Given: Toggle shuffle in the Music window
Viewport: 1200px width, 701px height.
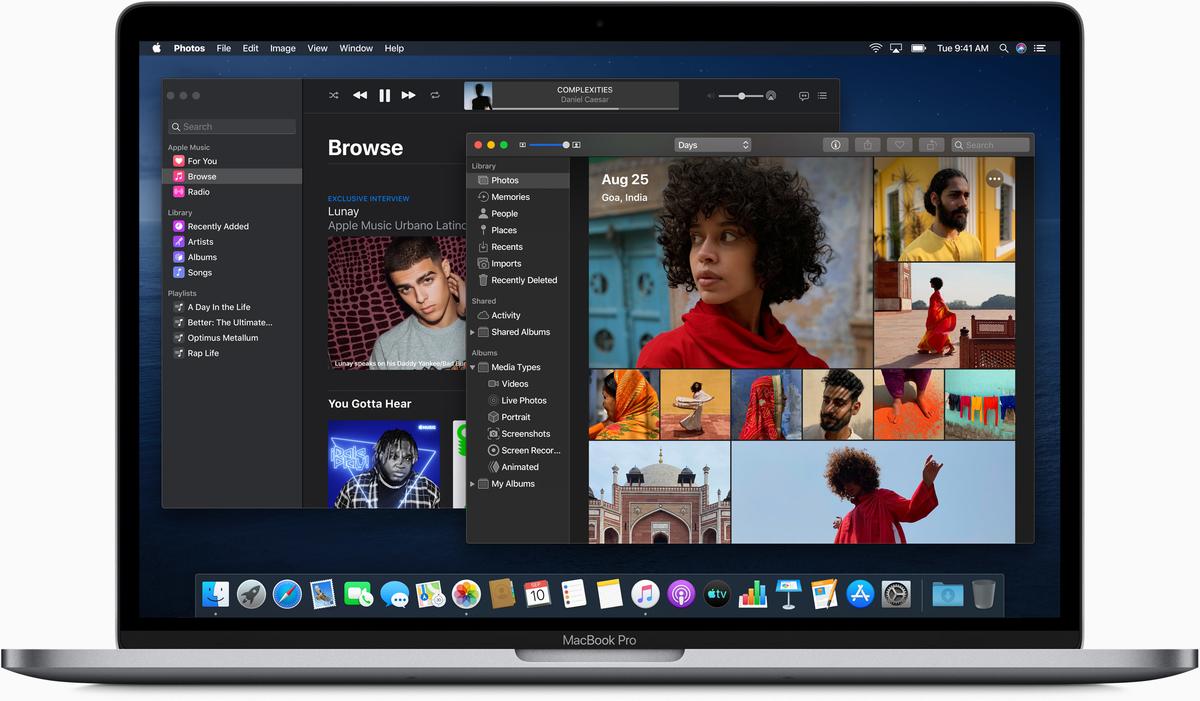Looking at the screenshot, I should pyautogui.click(x=334, y=95).
